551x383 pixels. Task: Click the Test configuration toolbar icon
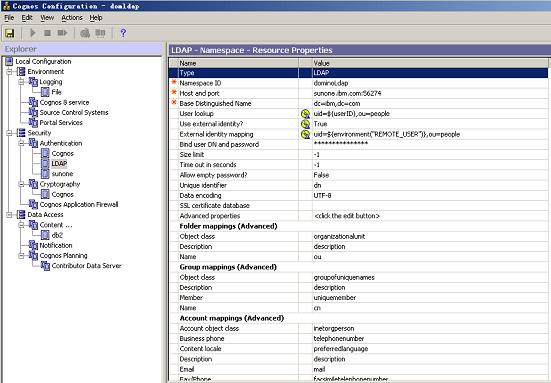click(85, 33)
